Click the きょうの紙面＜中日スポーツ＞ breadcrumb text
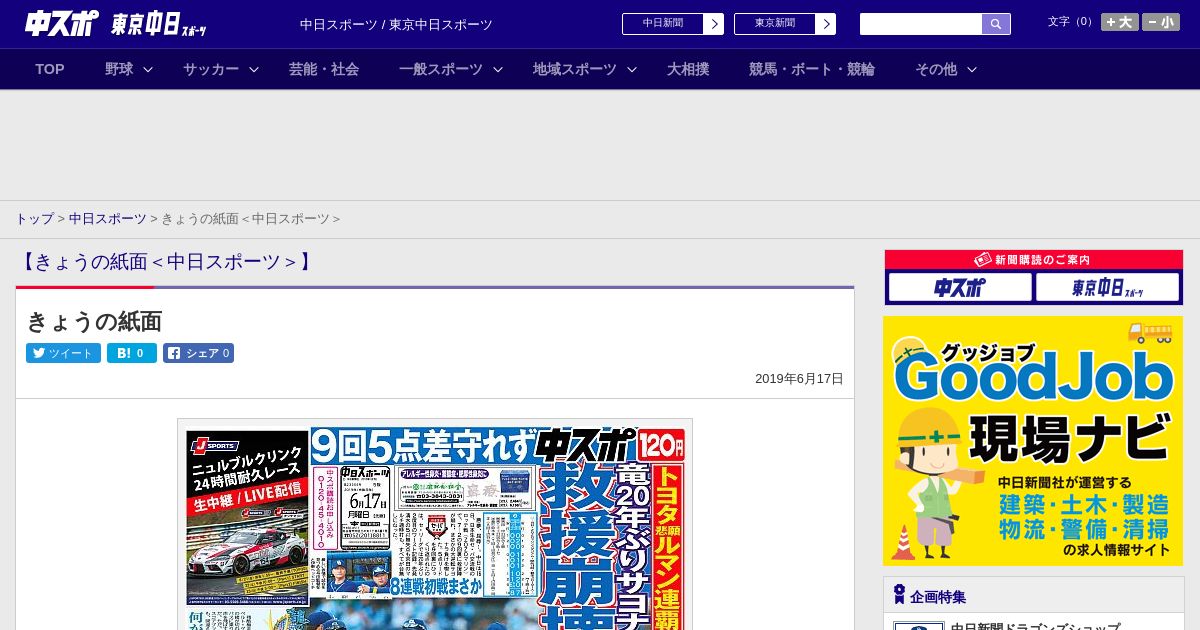The image size is (1200, 630). [x=251, y=219]
